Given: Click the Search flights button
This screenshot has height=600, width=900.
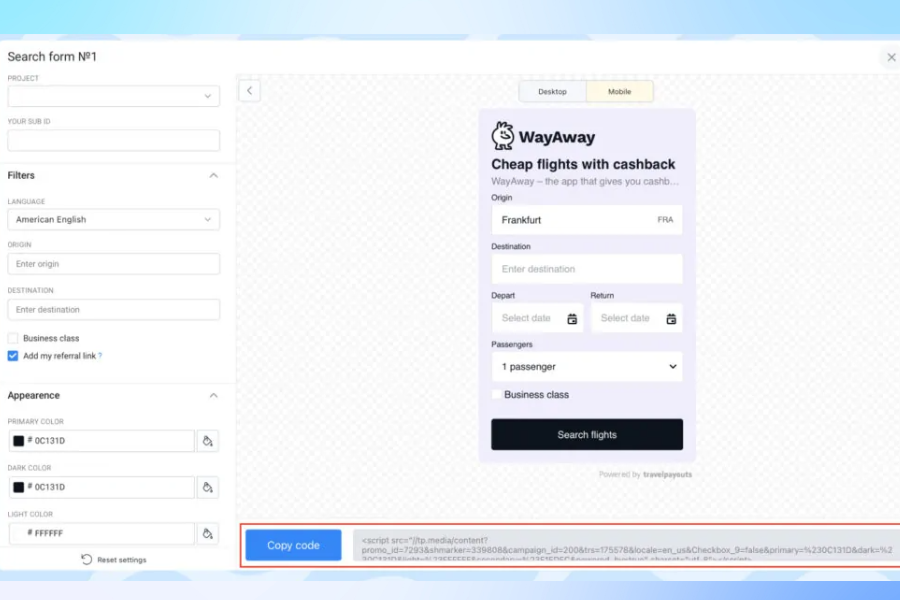Looking at the screenshot, I should pos(587,435).
